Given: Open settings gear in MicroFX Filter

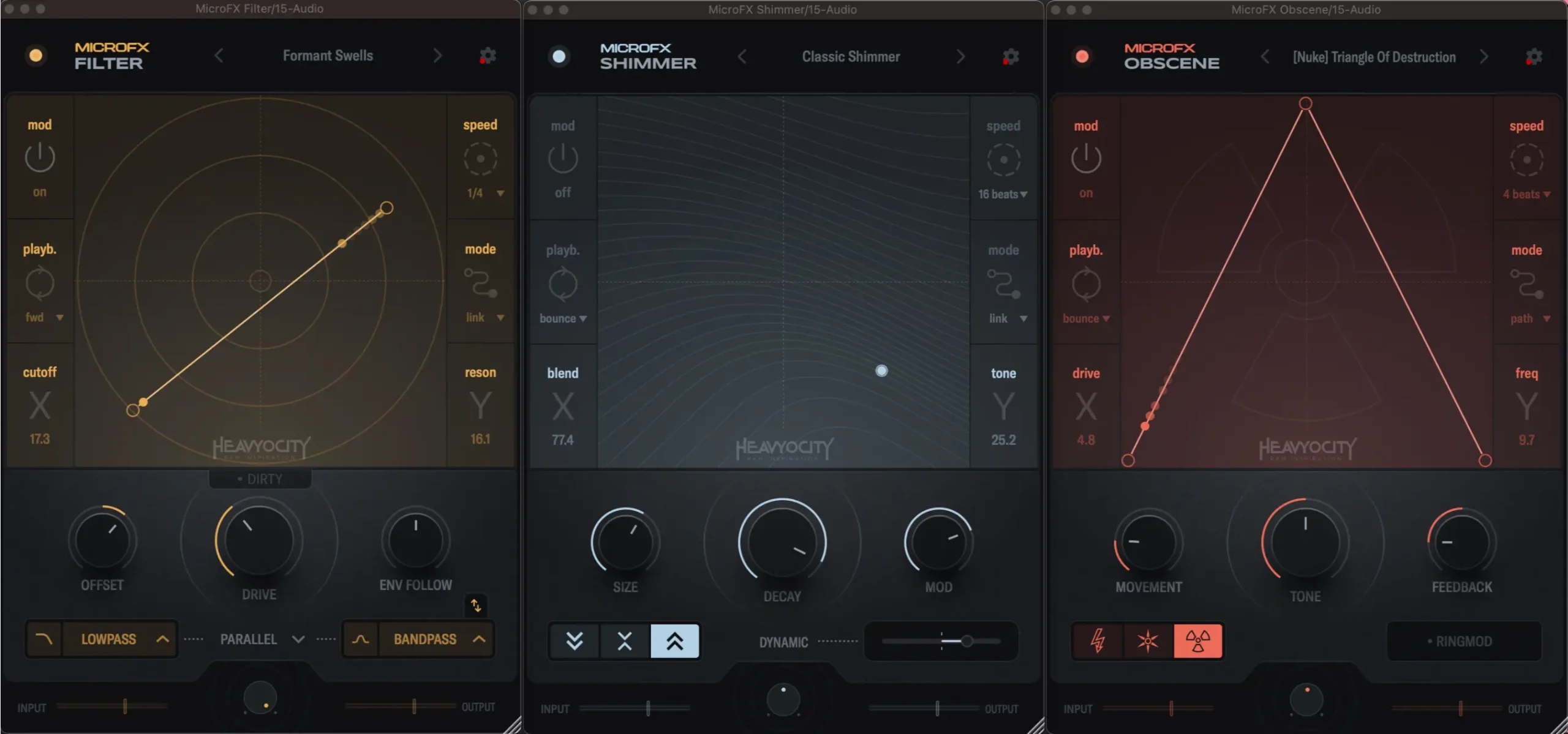Looking at the screenshot, I should (488, 56).
